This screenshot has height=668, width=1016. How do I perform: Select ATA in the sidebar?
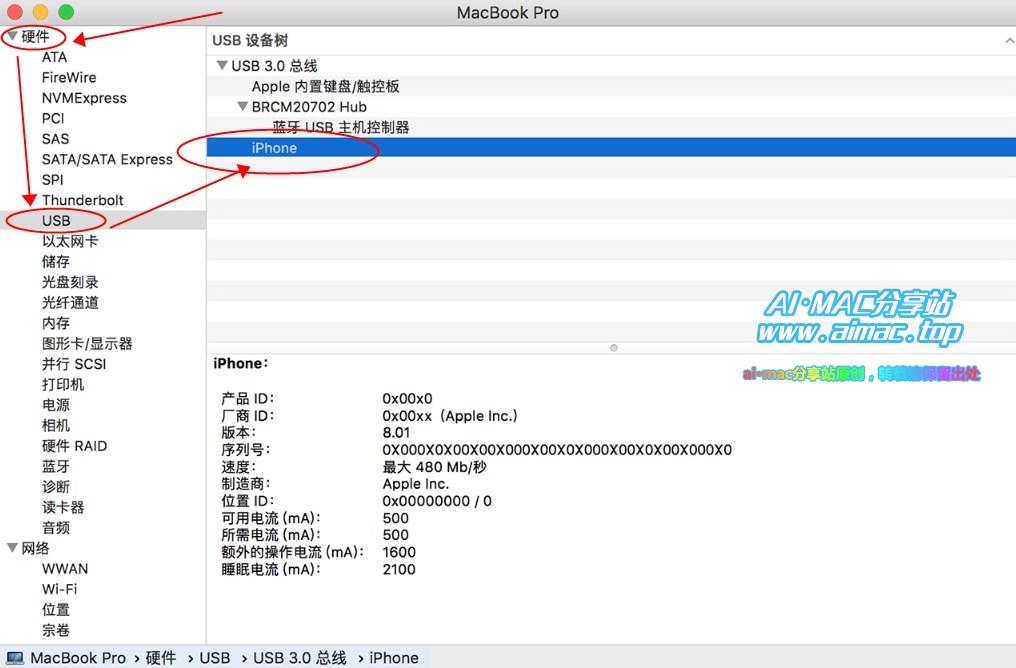[54, 57]
